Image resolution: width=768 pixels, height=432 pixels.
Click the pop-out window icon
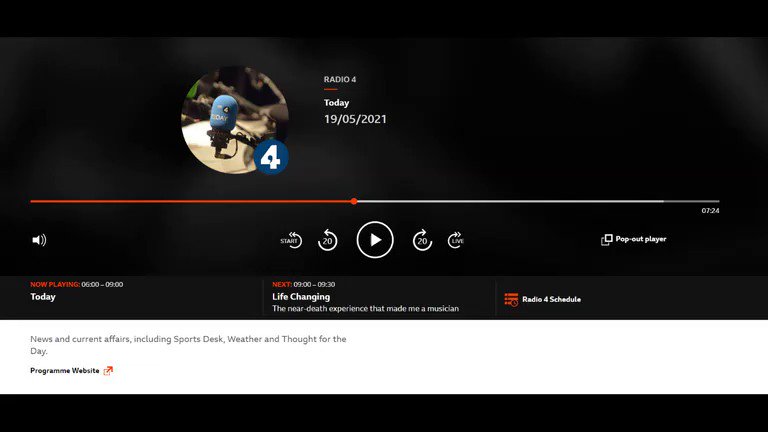point(606,240)
